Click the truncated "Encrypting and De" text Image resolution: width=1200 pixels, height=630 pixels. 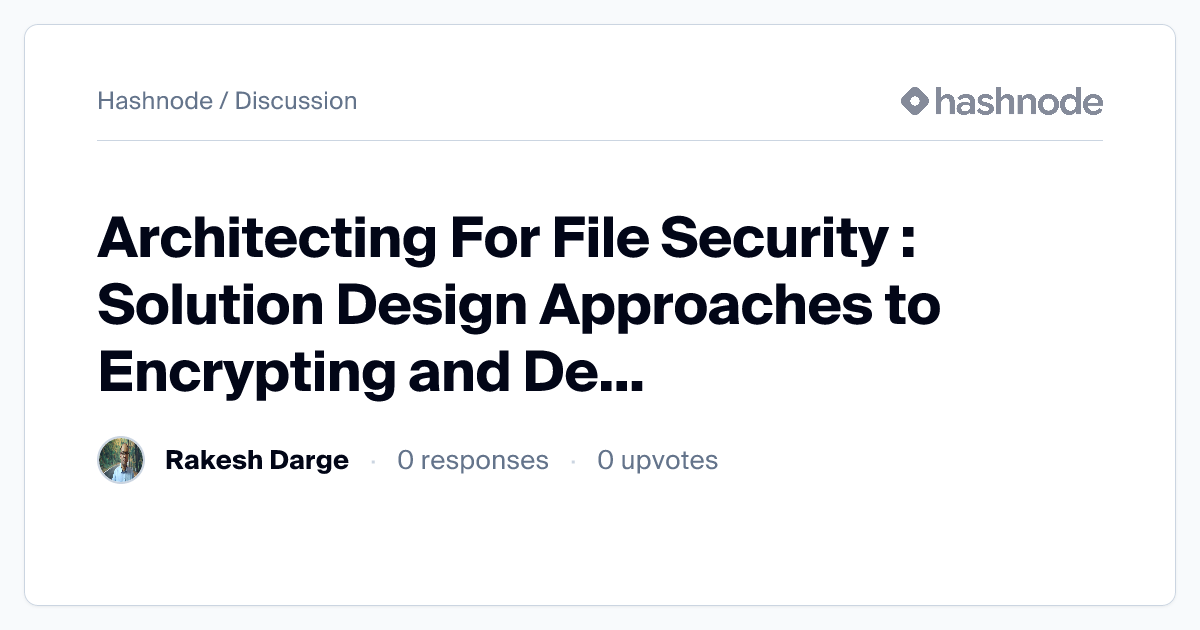point(344,371)
